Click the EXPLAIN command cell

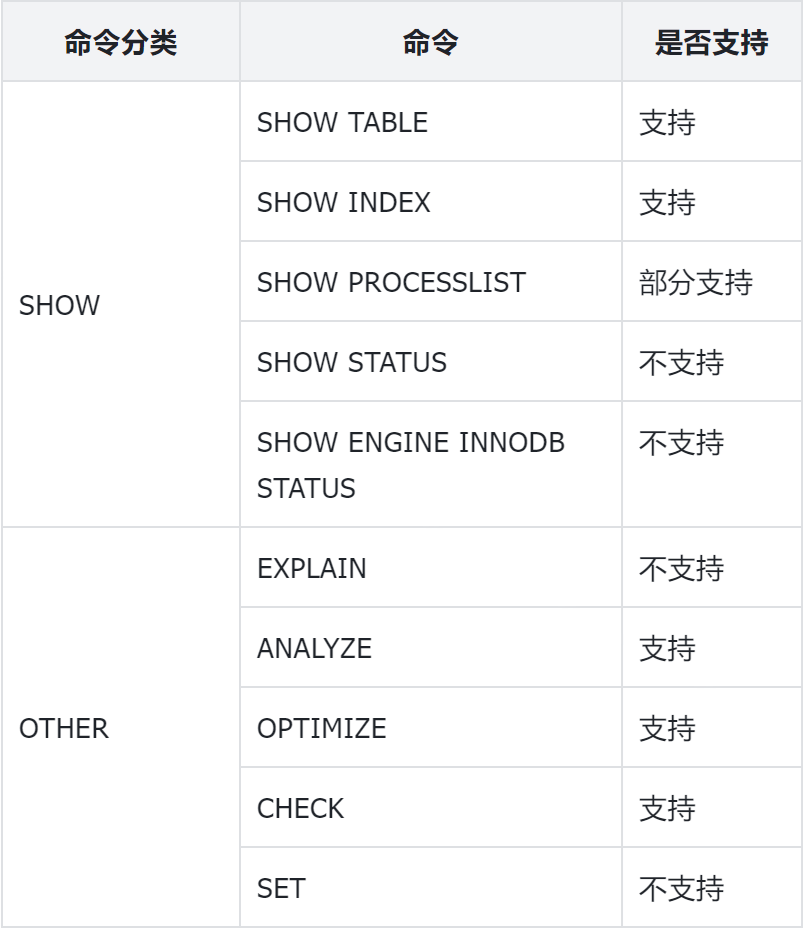[312, 568]
